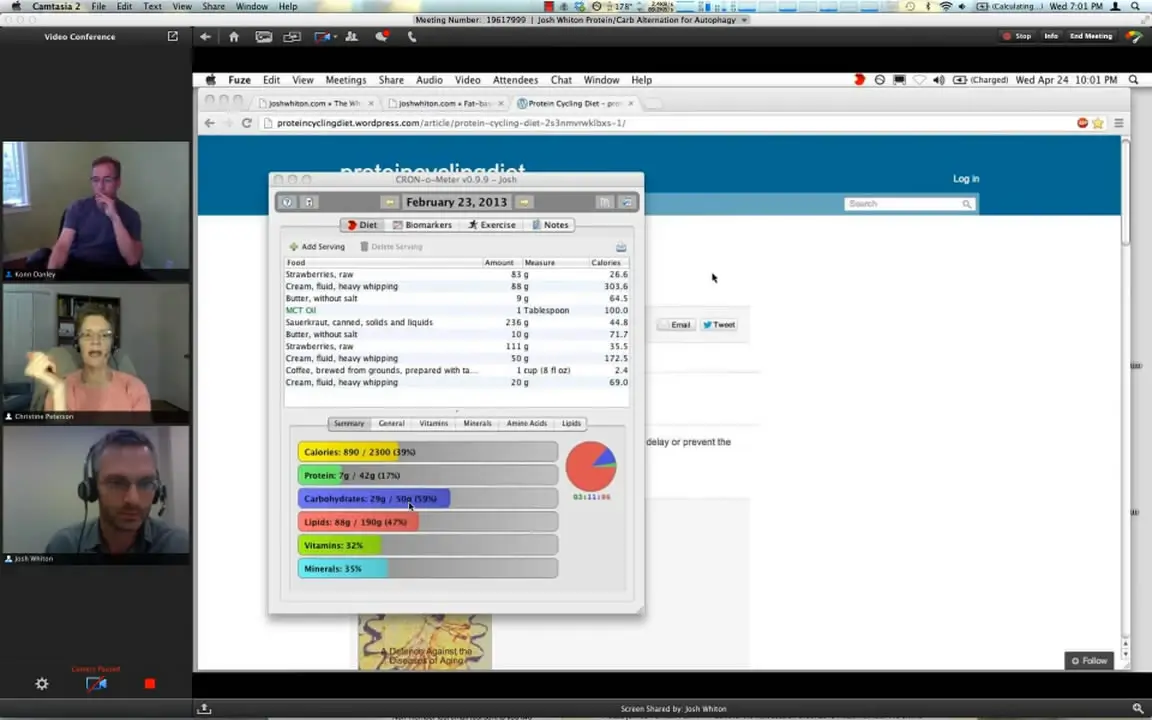Open the Attendees menu in Fuze menu bar
This screenshot has width=1152, height=720.
[515, 80]
